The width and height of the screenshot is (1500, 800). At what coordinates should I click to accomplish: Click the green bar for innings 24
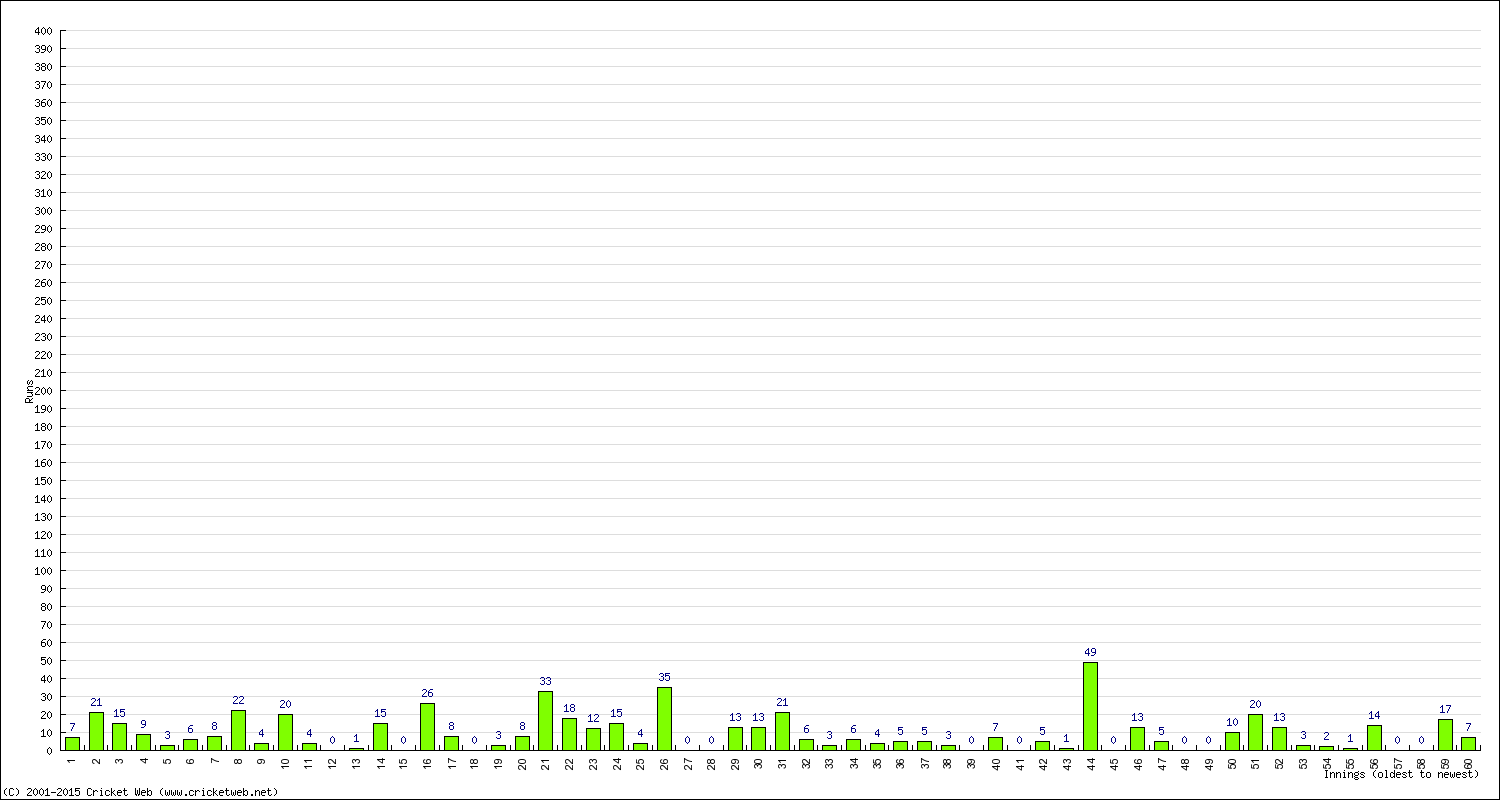tap(616, 737)
